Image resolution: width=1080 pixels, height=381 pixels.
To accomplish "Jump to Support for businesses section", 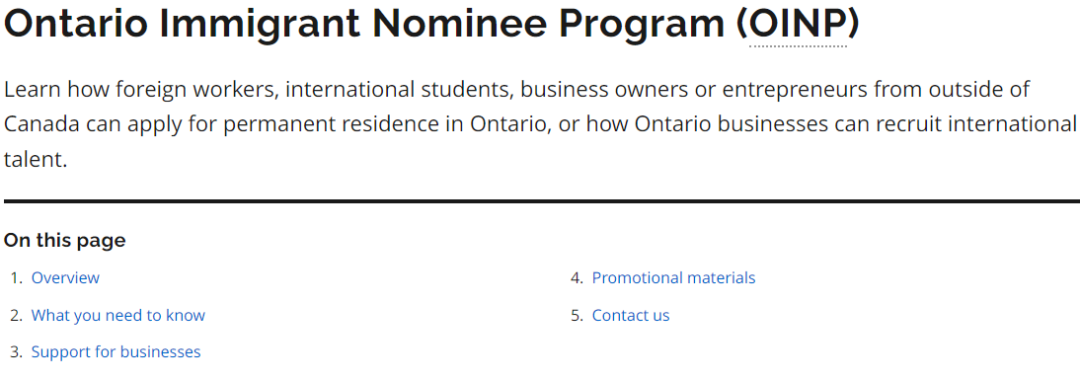I will click(116, 352).
